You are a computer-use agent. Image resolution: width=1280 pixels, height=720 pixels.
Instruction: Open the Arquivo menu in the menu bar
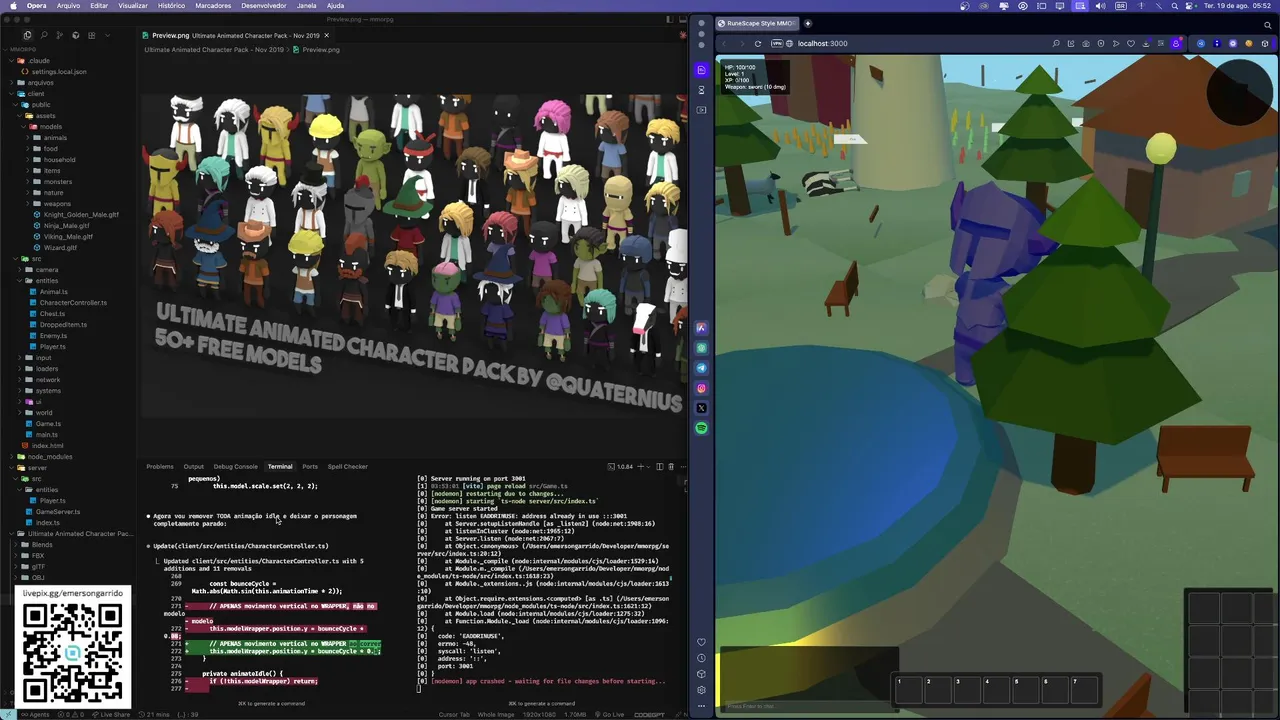(68, 5)
